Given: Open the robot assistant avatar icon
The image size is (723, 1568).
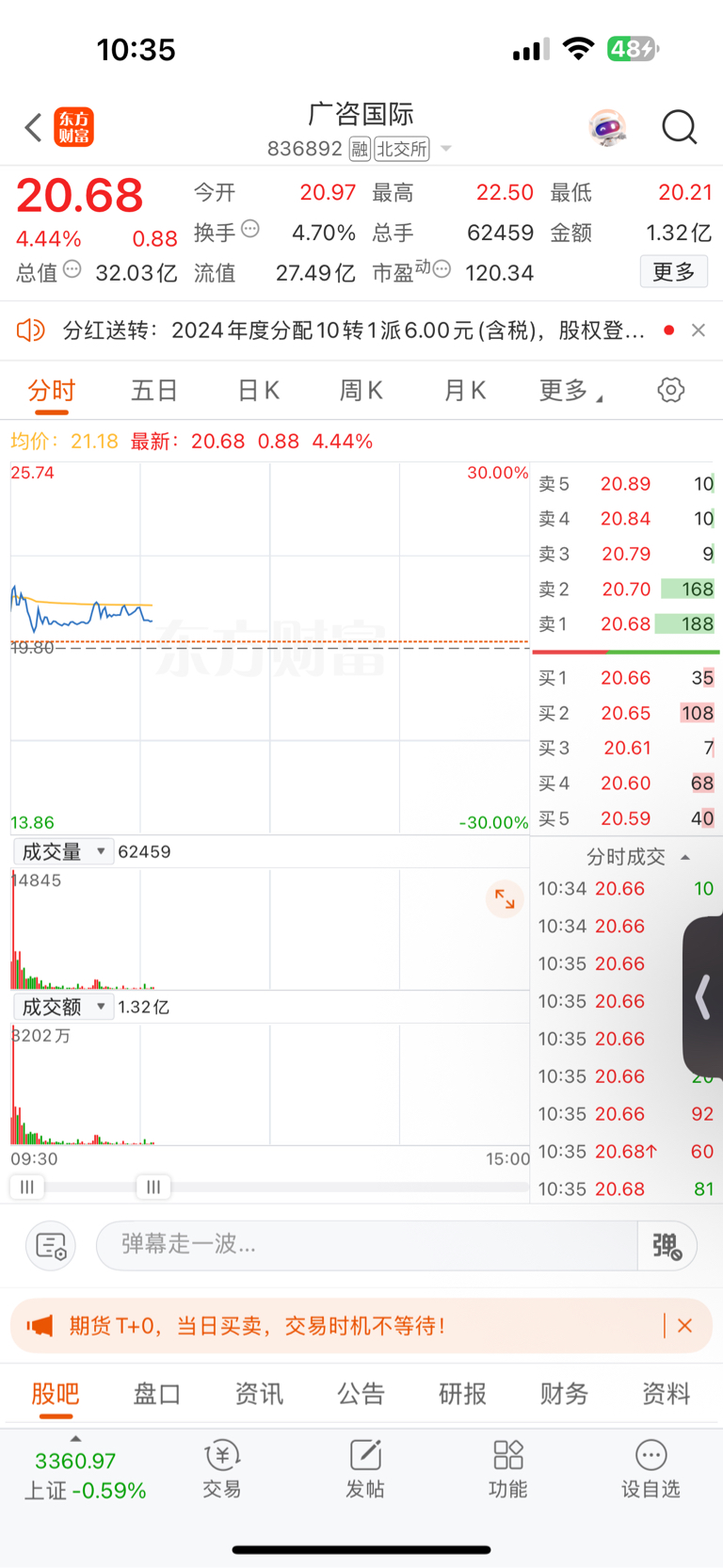Looking at the screenshot, I should click(x=607, y=127).
